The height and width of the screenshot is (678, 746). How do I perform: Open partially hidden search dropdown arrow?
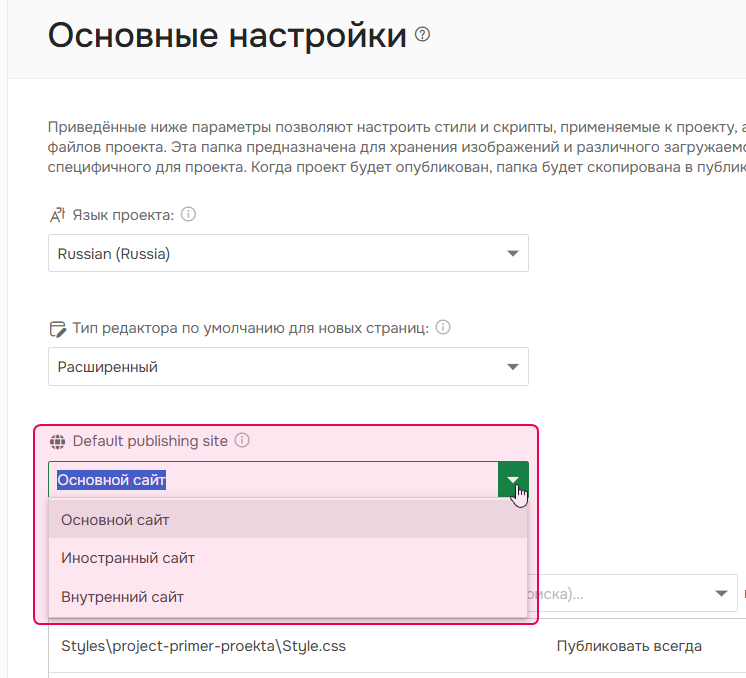721,593
